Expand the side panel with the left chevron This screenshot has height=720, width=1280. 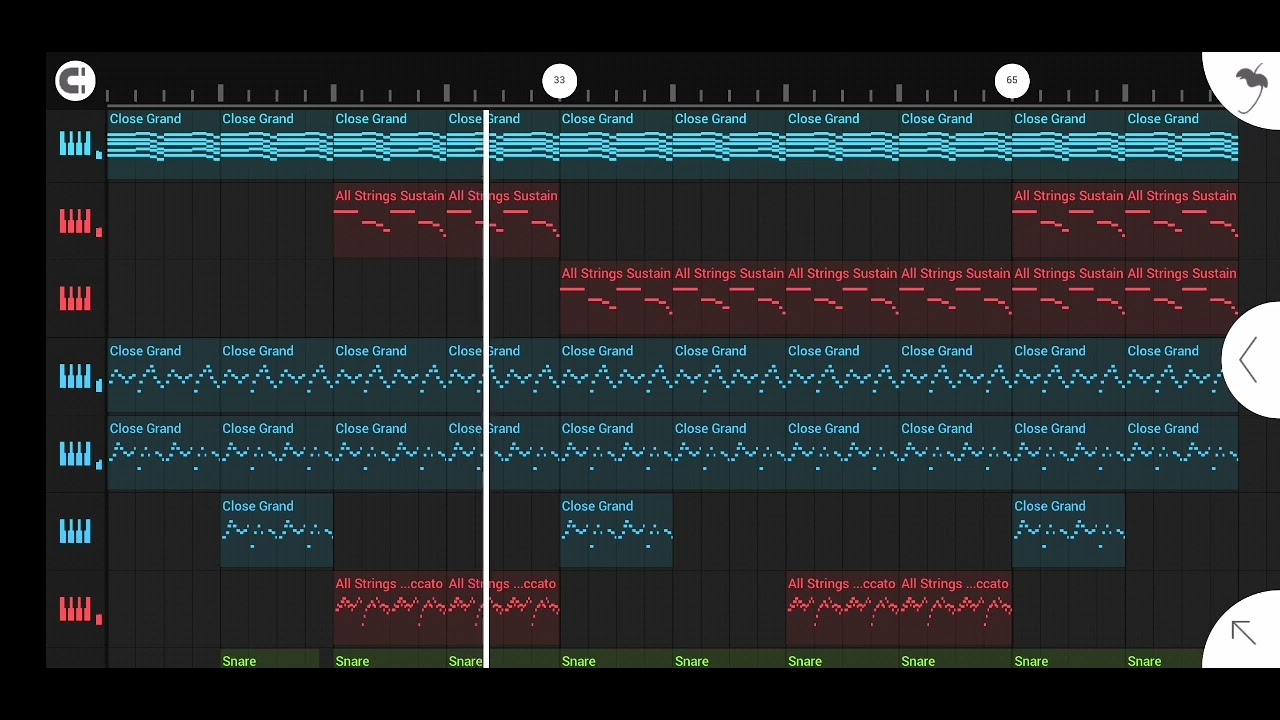[x=1248, y=360]
